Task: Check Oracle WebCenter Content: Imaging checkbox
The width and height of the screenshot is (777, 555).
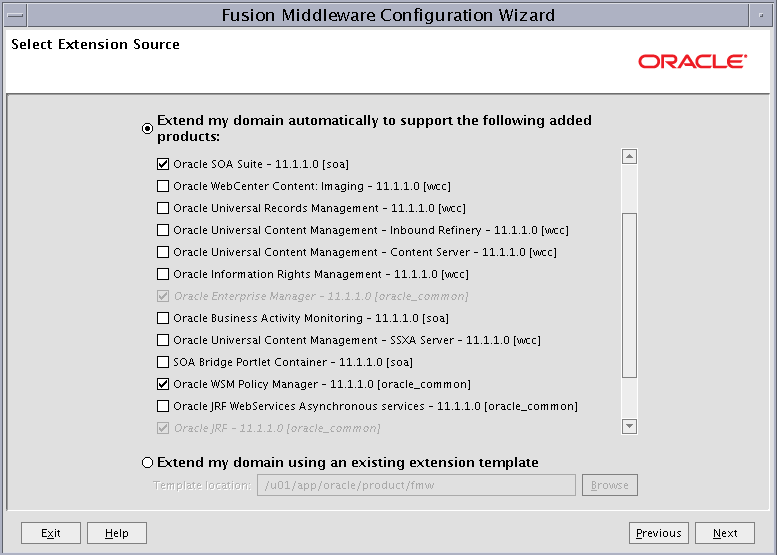Action: (163, 186)
